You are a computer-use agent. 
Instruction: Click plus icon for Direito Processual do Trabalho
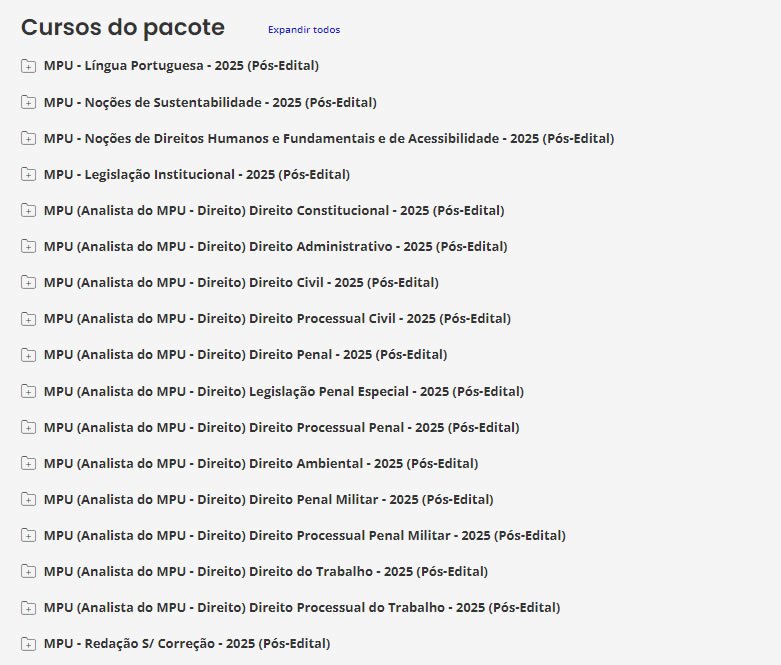pyautogui.click(x=28, y=608)
